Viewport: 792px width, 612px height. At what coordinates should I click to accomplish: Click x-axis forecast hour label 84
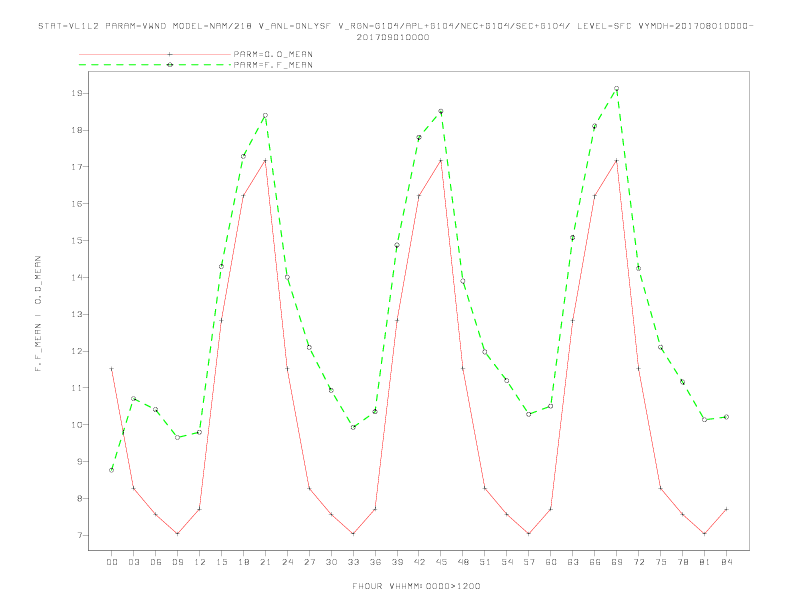pos(726,562)
